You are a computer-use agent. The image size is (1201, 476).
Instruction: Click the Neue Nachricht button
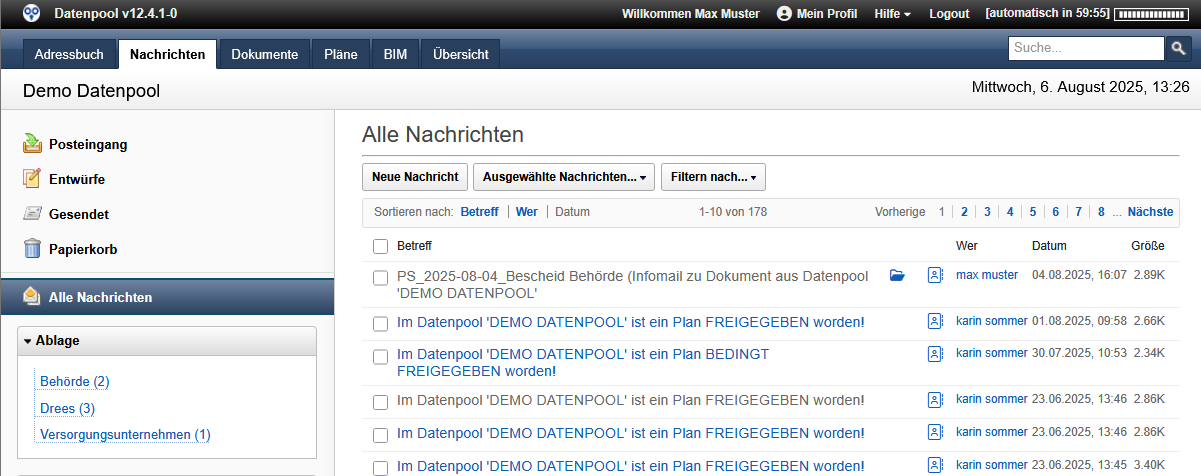[x=414, y=177]
